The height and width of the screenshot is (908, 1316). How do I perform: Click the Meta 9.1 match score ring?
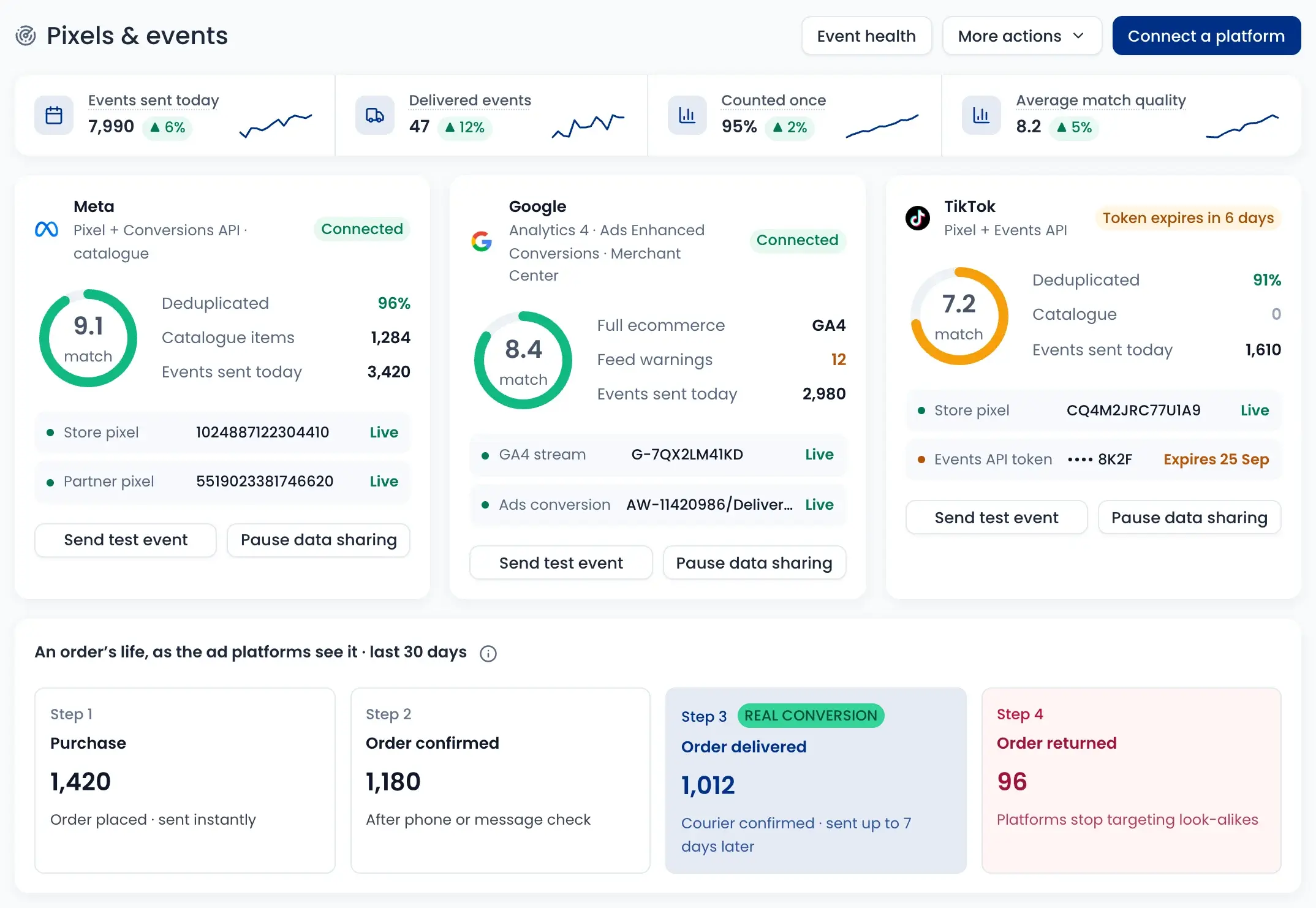click(x=88, y=338)
